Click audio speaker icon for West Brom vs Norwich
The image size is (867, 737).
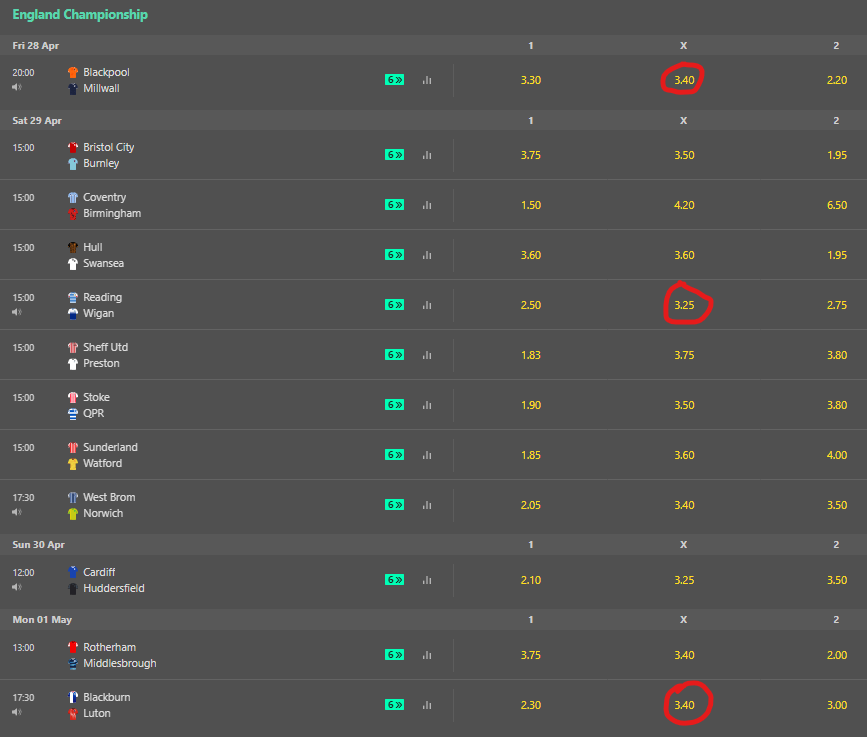(x=17, y=513)
